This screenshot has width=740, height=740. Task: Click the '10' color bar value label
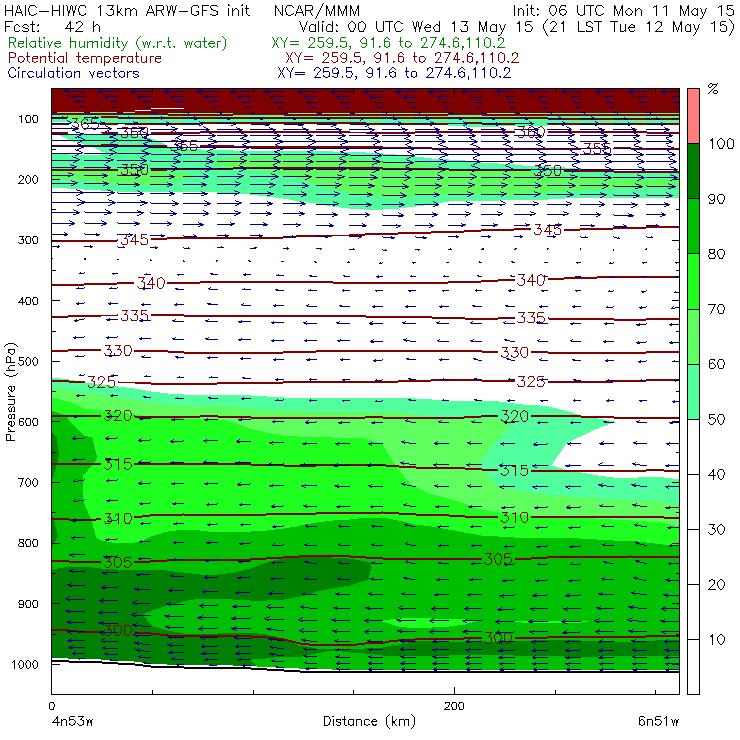click(716, 639)
